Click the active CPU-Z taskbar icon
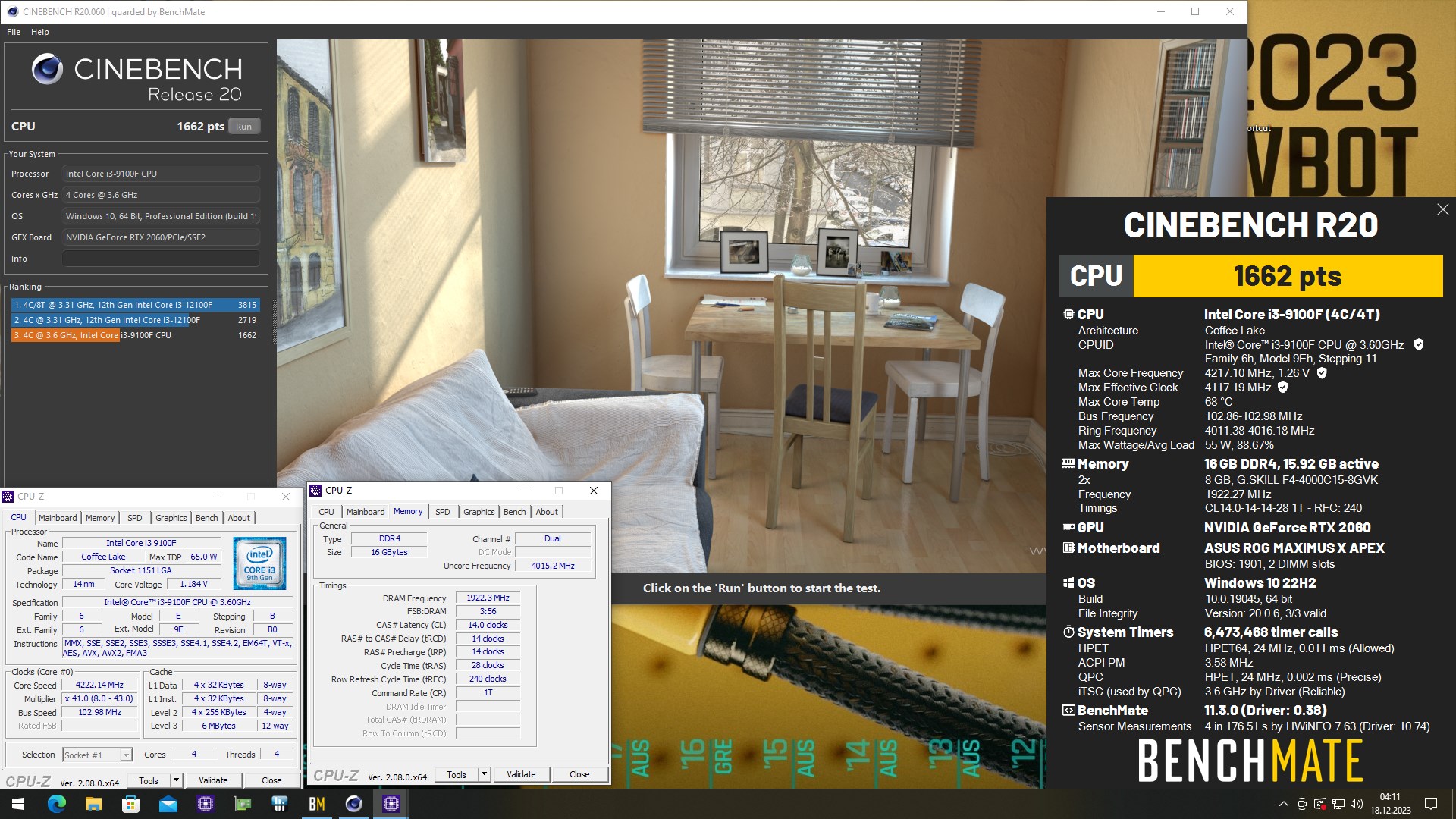The width and height of the screenshot is (1456, 819). pyautogui.click(x=391, y=804)
